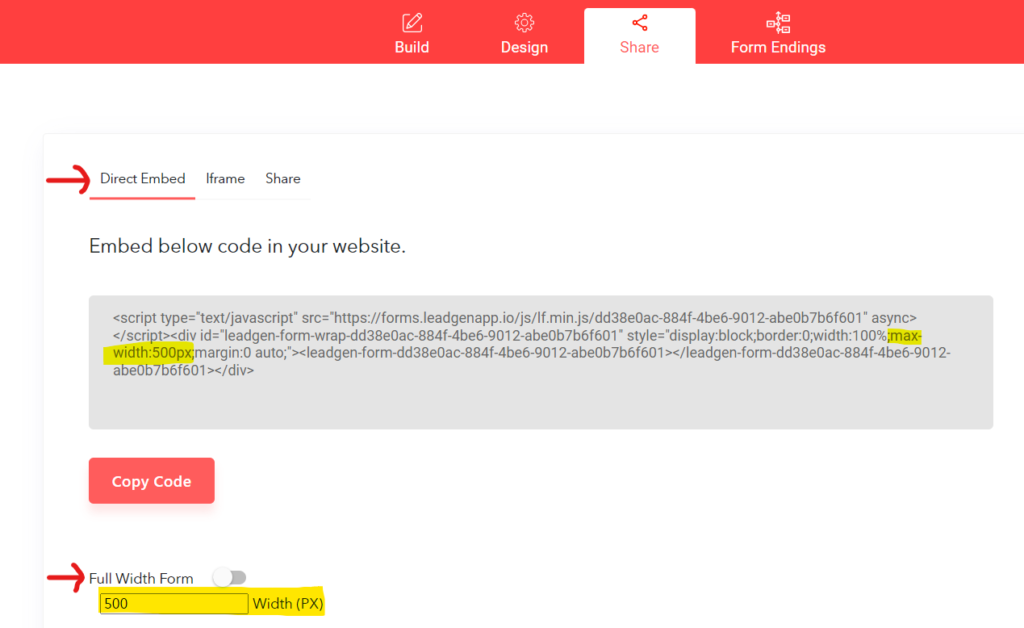Screen dimensions: 1024x628
Task: Click the 'Full Width Form' label
Action: pos(141,578)
